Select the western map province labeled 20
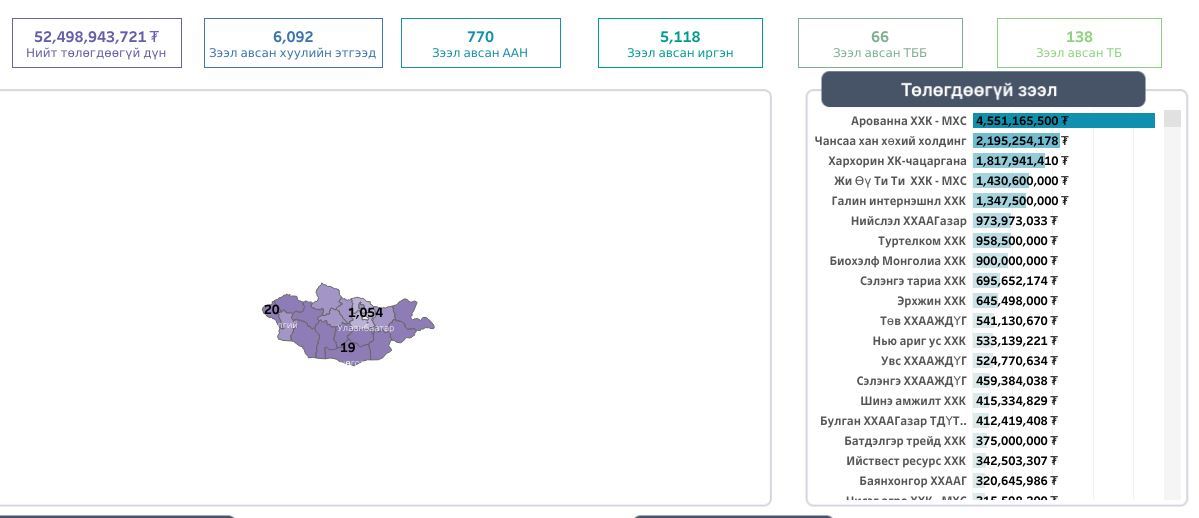Screen dimensions: 1199x518 click(272, 310)
